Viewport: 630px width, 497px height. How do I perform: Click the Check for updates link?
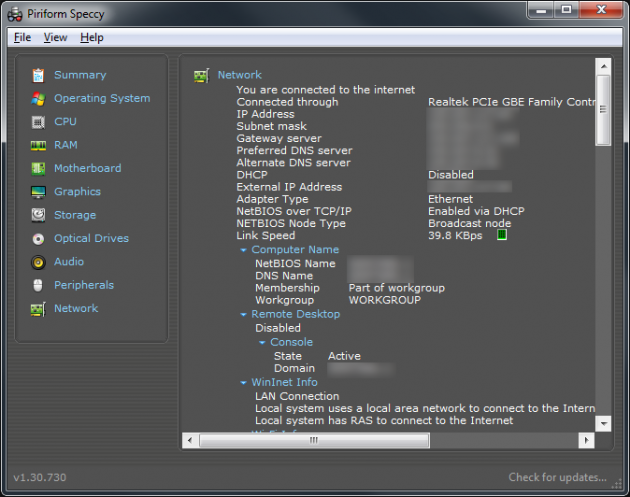tap(557, 477)
